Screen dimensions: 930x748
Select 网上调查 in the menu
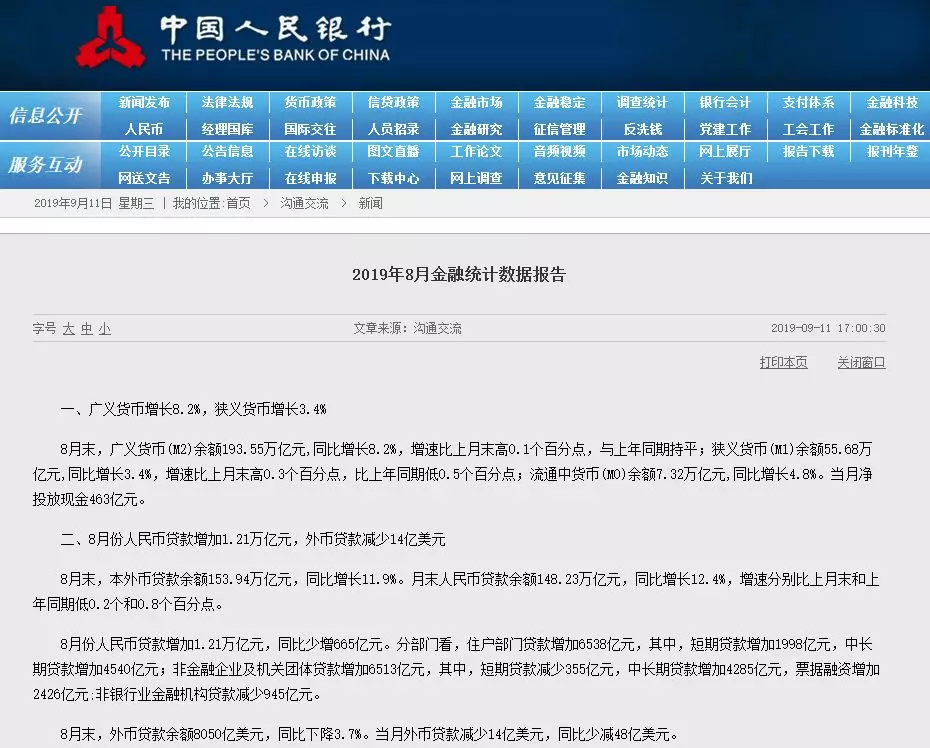pos(476,178)
